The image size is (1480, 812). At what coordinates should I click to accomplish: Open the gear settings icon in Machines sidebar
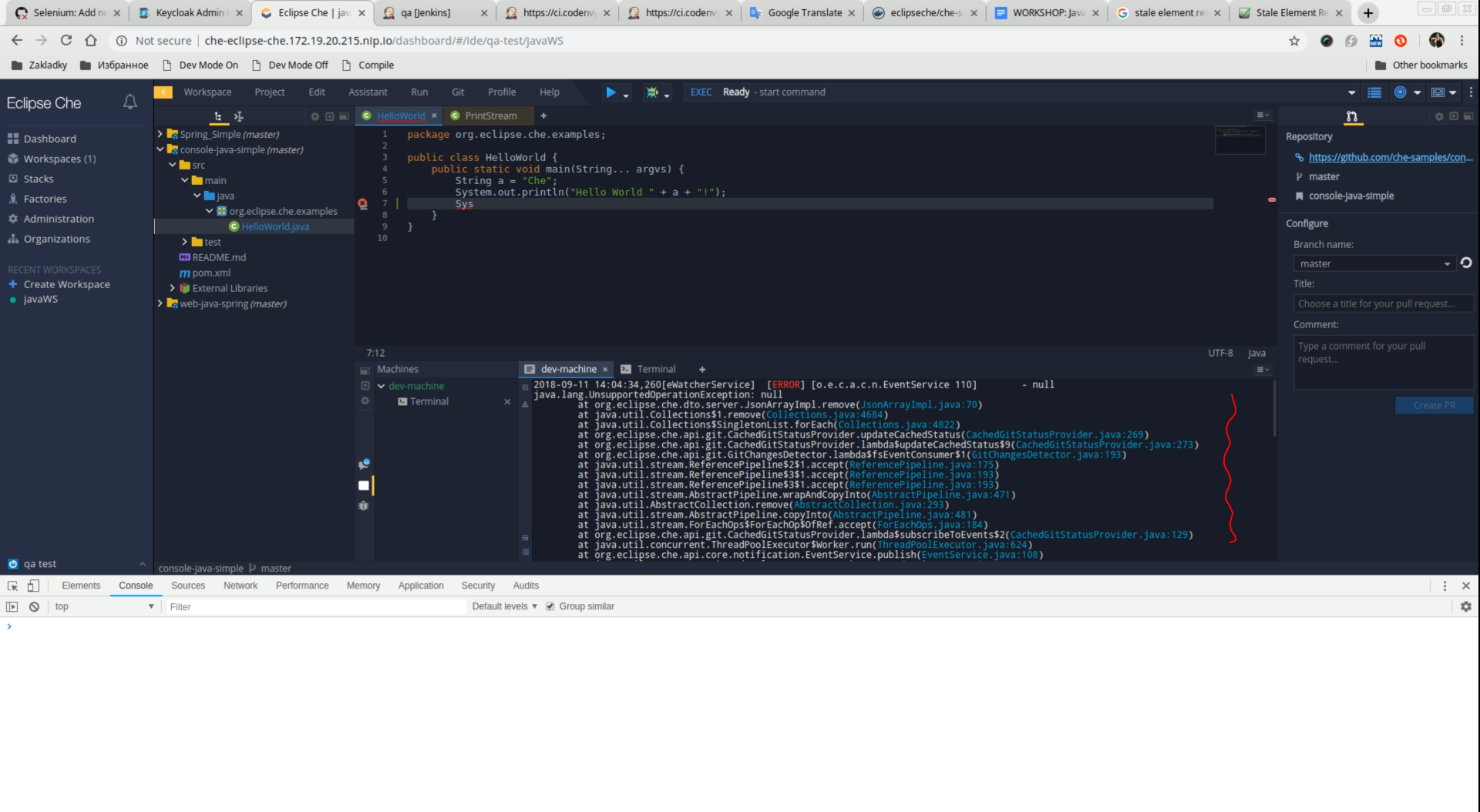364,401
